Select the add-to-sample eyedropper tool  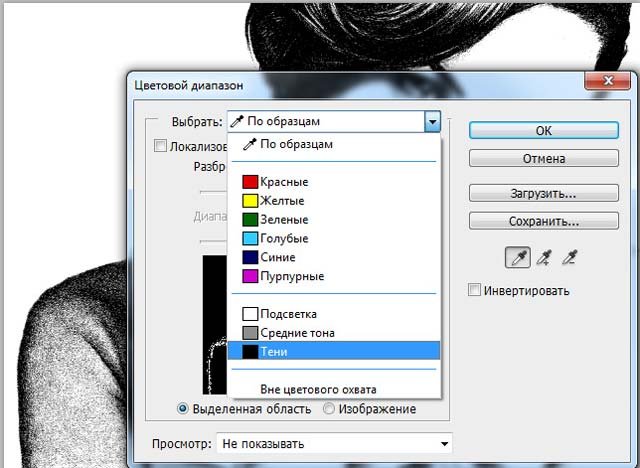point(545,258)
